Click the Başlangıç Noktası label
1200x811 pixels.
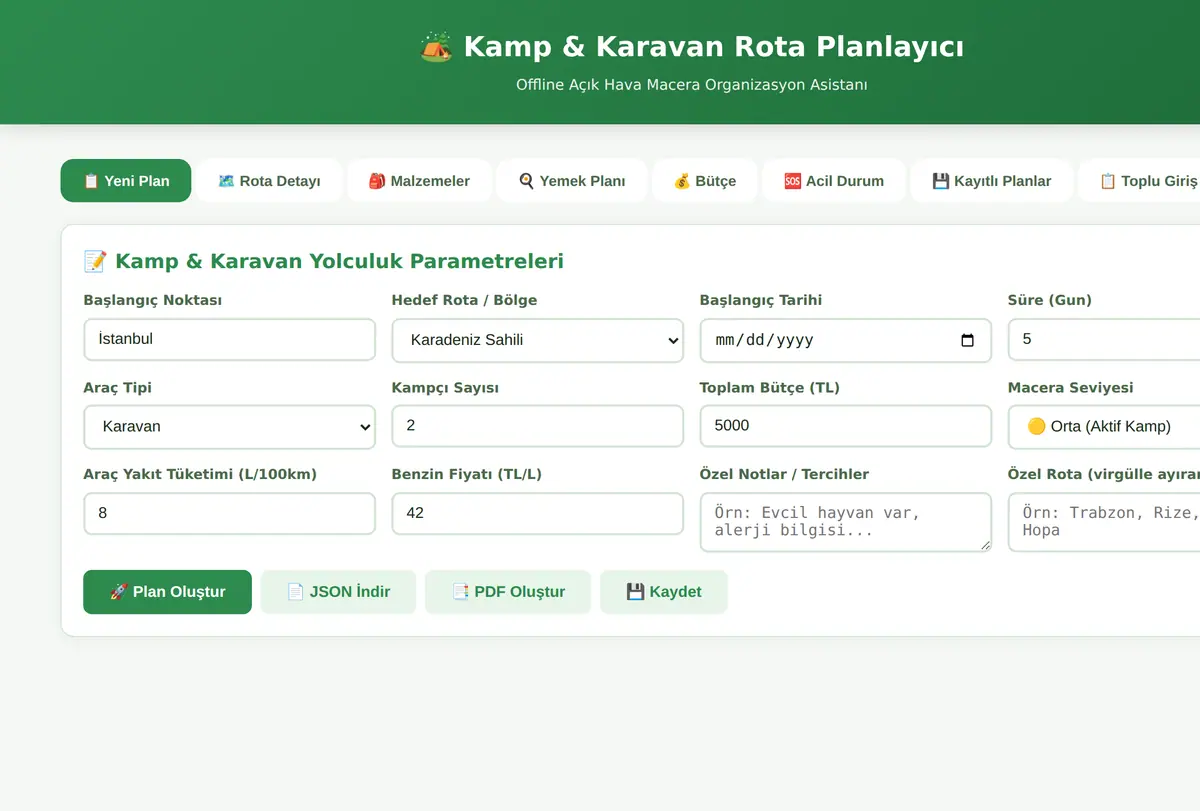pos(153,300)
